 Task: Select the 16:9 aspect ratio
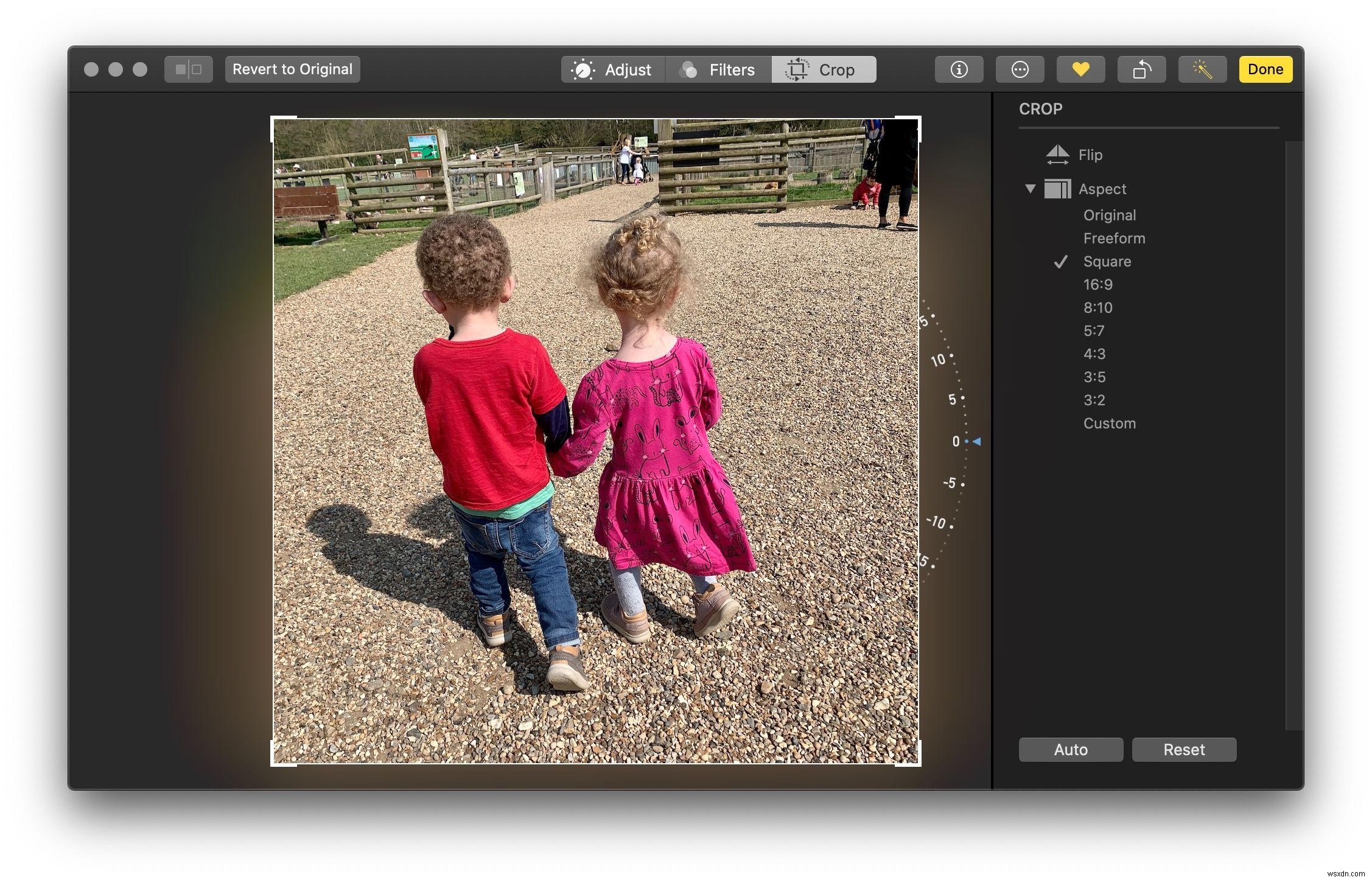pos(1097,284)
